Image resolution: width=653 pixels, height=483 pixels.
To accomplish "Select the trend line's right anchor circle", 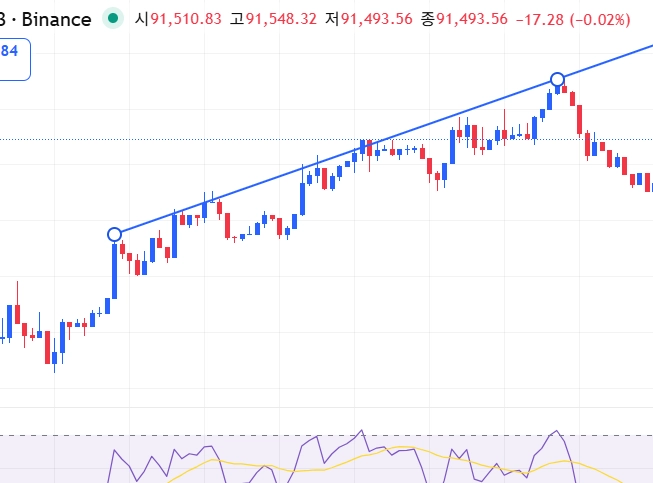I will pos(557,79).
